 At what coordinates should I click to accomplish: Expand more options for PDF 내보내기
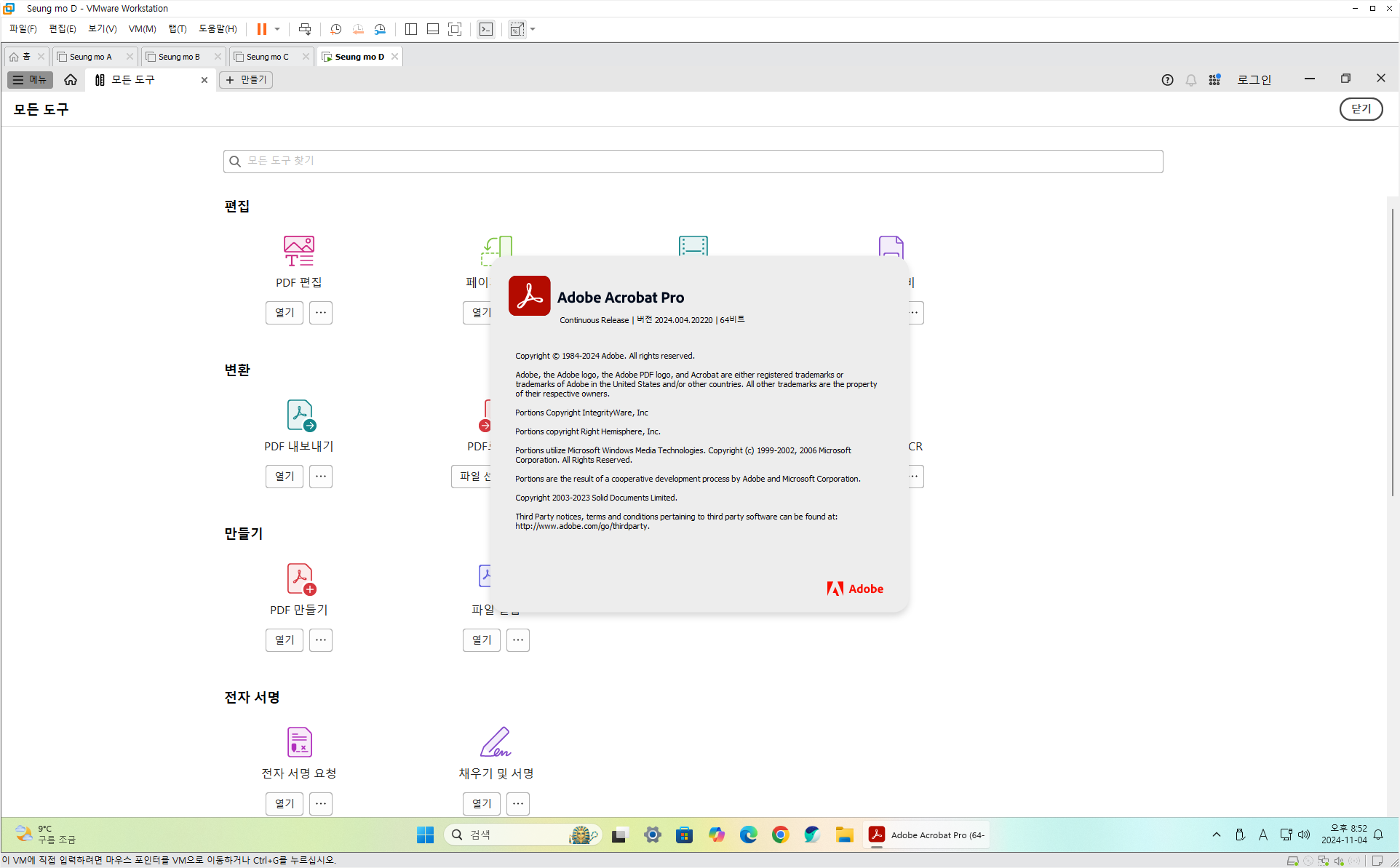click(x=321, y=477)
